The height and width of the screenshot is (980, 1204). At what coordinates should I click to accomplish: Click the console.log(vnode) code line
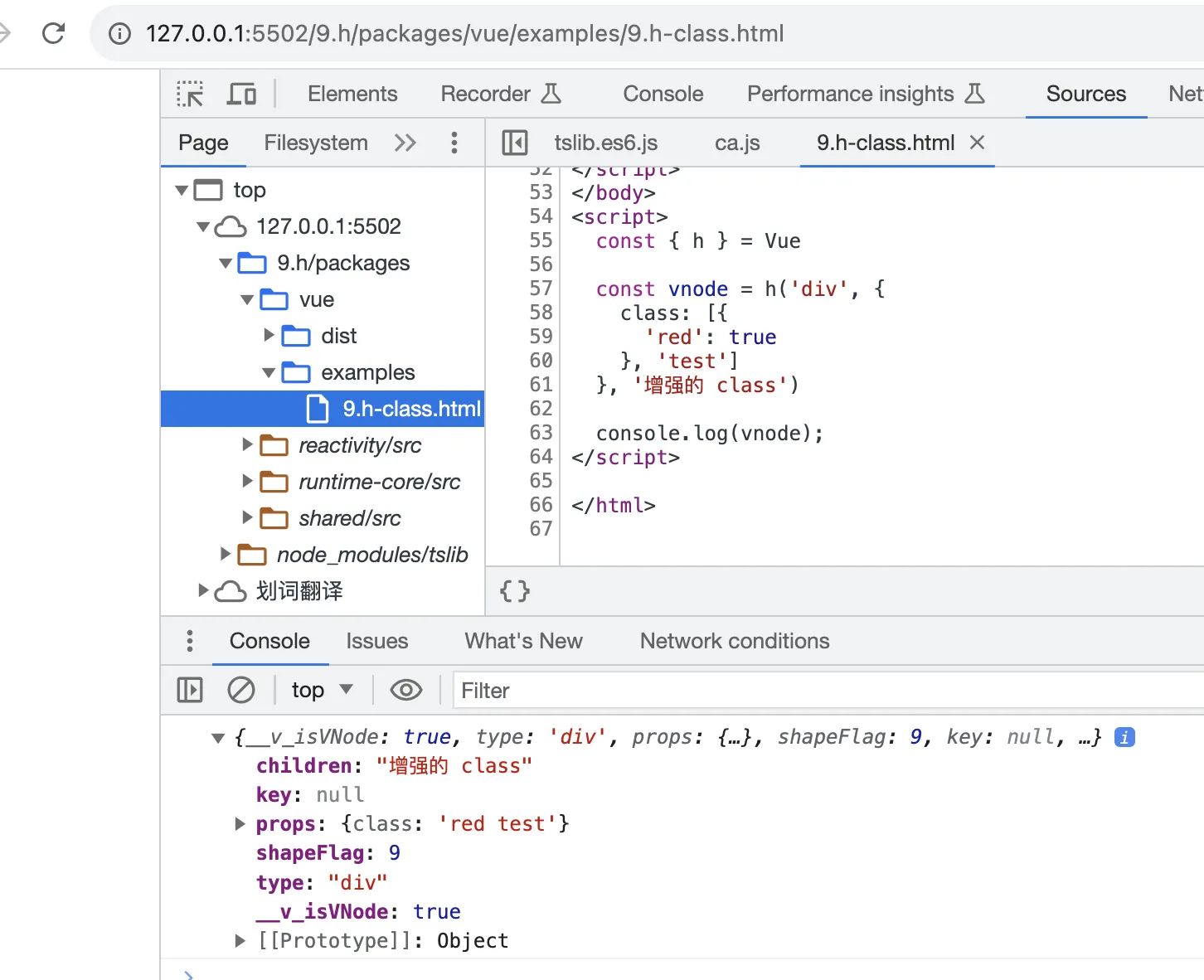(709, 434)
